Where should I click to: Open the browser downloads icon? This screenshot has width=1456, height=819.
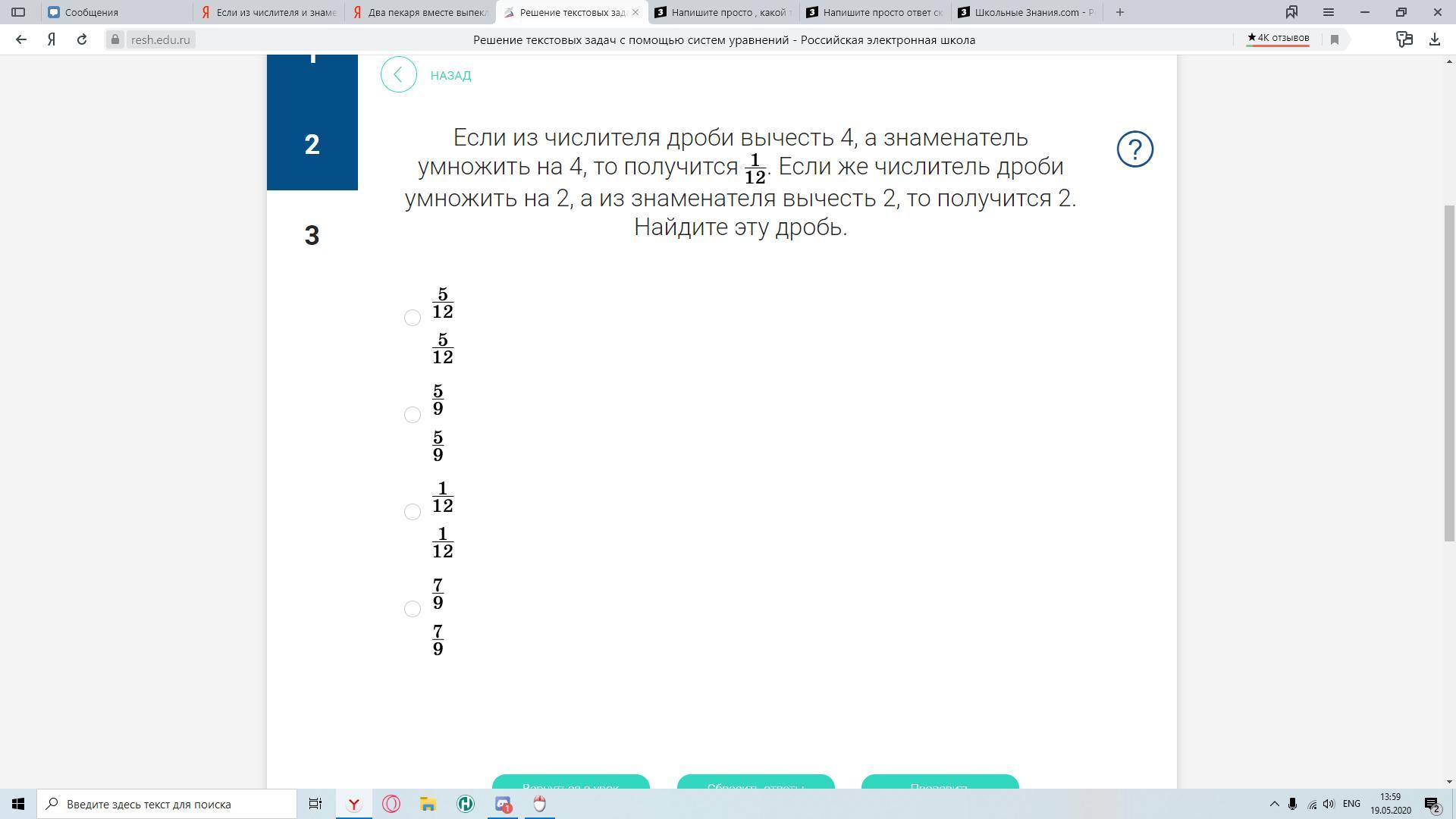(1434, 39)
